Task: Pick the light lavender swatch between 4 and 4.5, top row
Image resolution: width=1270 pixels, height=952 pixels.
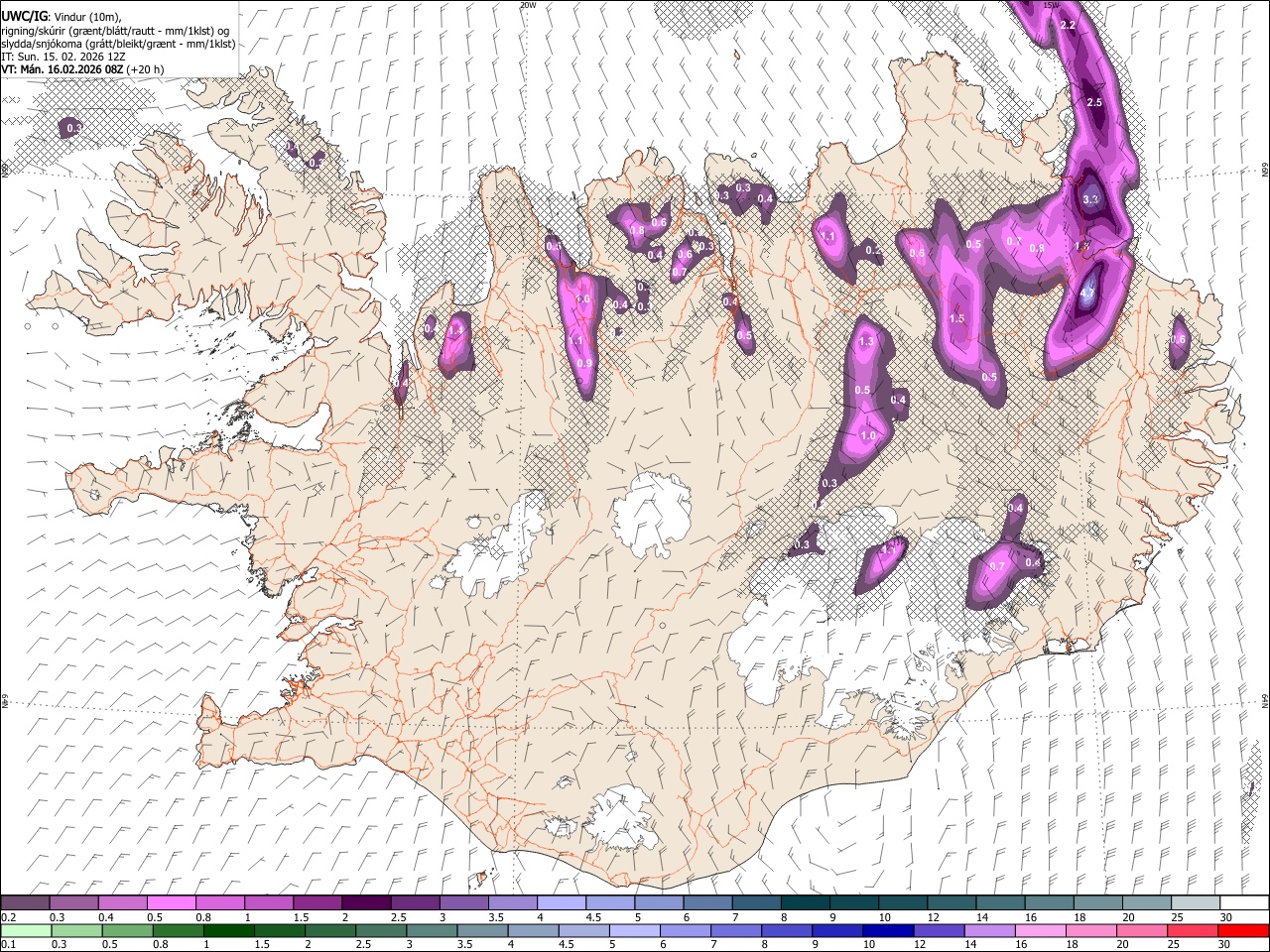Action: [562, 903]
